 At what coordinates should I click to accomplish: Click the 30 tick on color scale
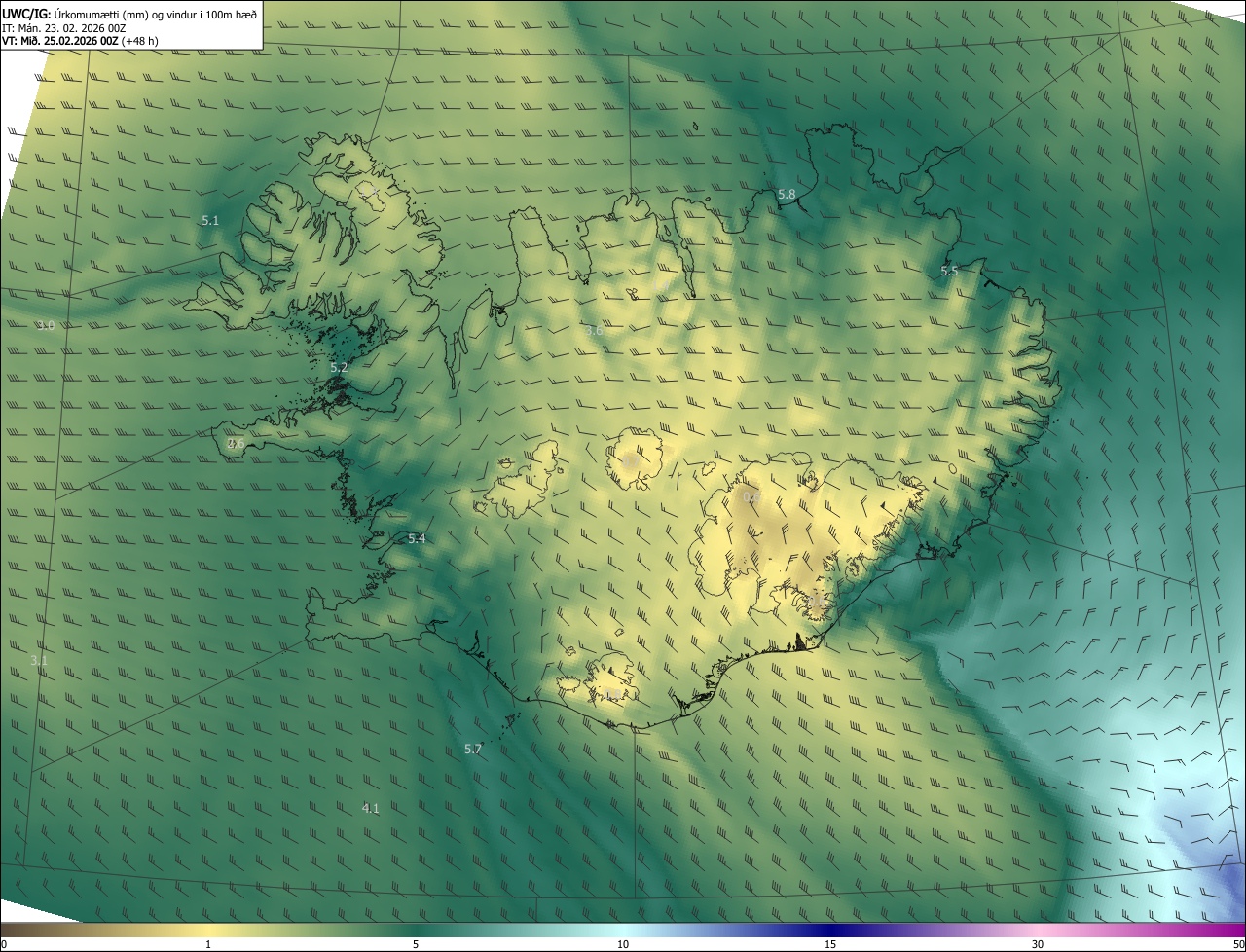coord(1038,944)
